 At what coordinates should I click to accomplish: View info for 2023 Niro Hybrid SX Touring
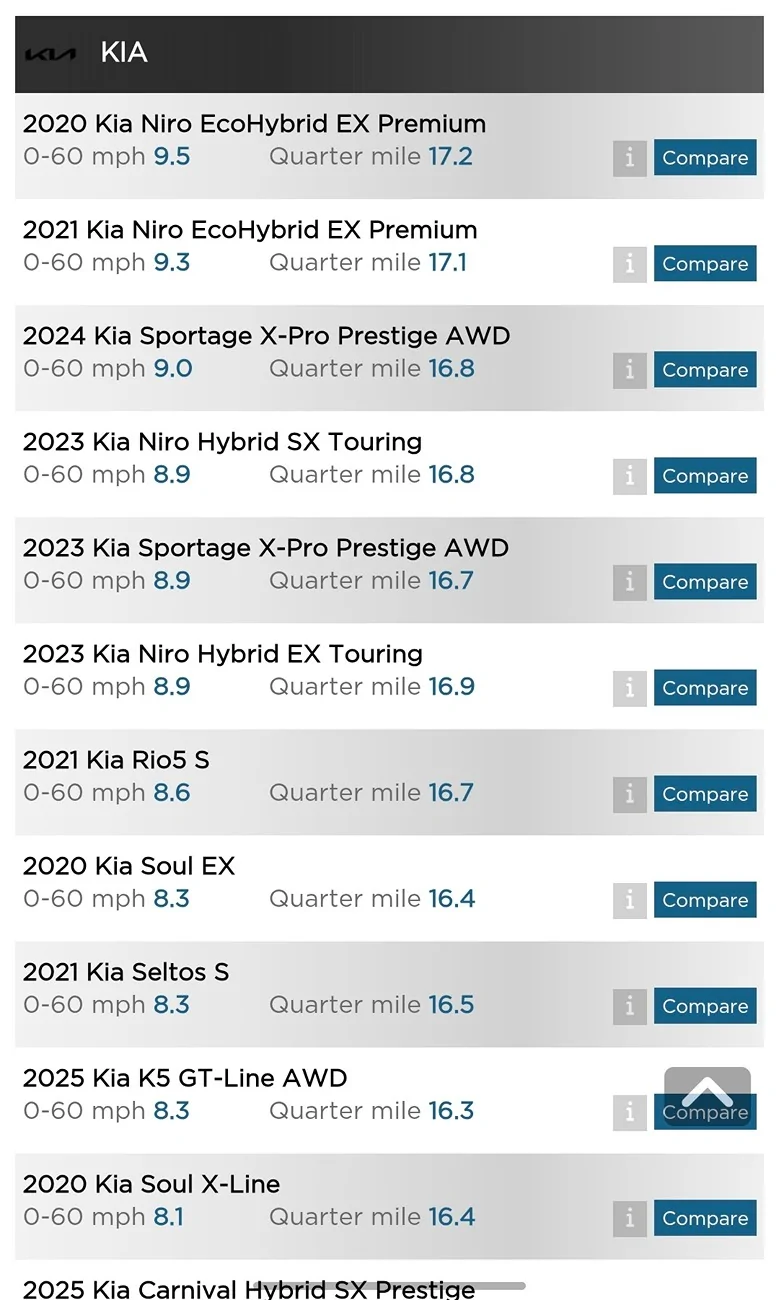click(629, 476)
